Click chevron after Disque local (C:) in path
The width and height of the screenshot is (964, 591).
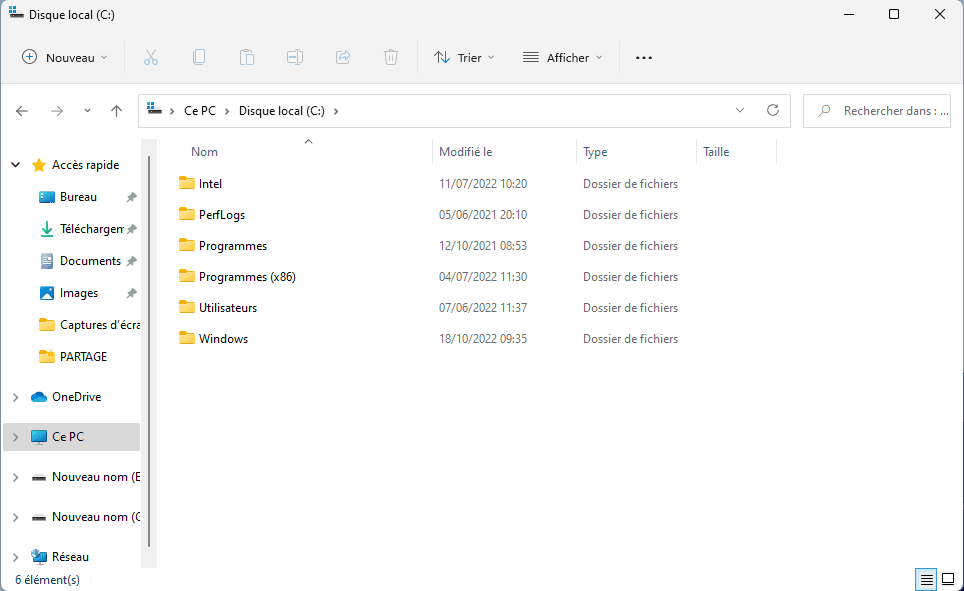(336, 111)
